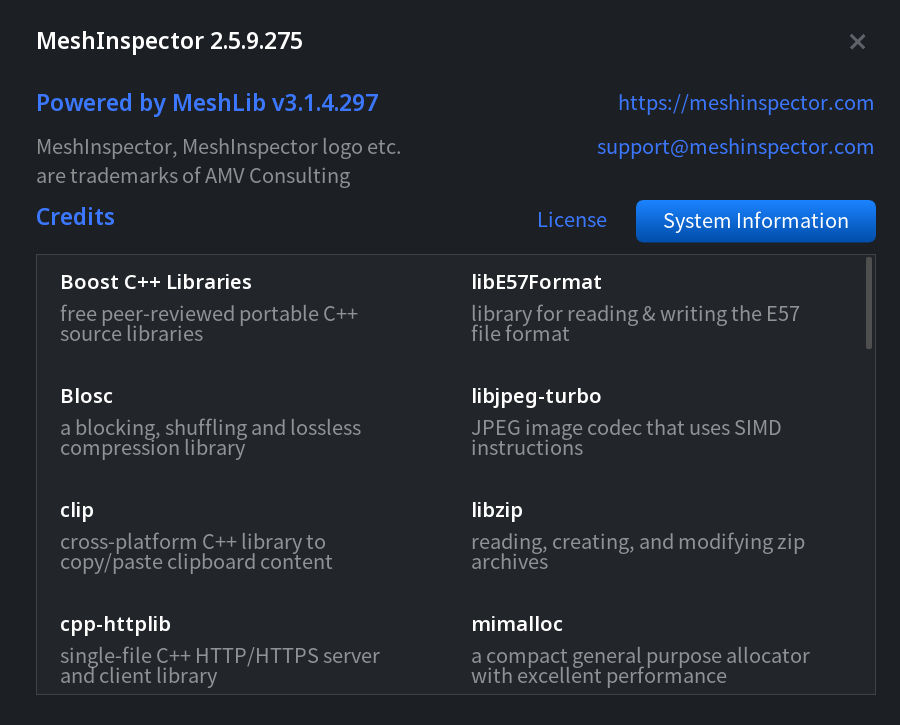The image size is (900, 725).
Task: Click the AMV Consulting trademark notice
Action: pos(218,161)
